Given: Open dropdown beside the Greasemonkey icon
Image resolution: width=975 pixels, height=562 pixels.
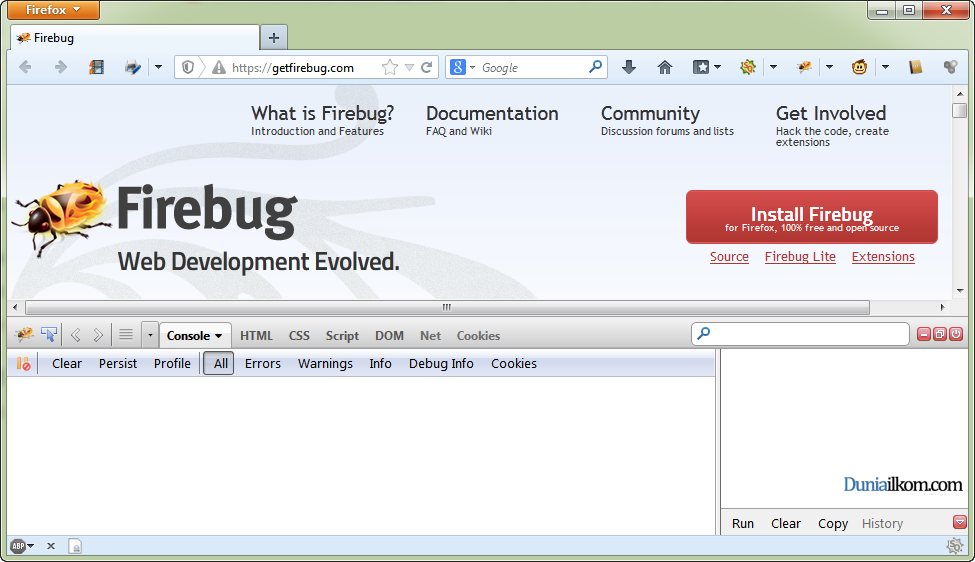Looking at the screenshot, I should [x=885, y=67].
